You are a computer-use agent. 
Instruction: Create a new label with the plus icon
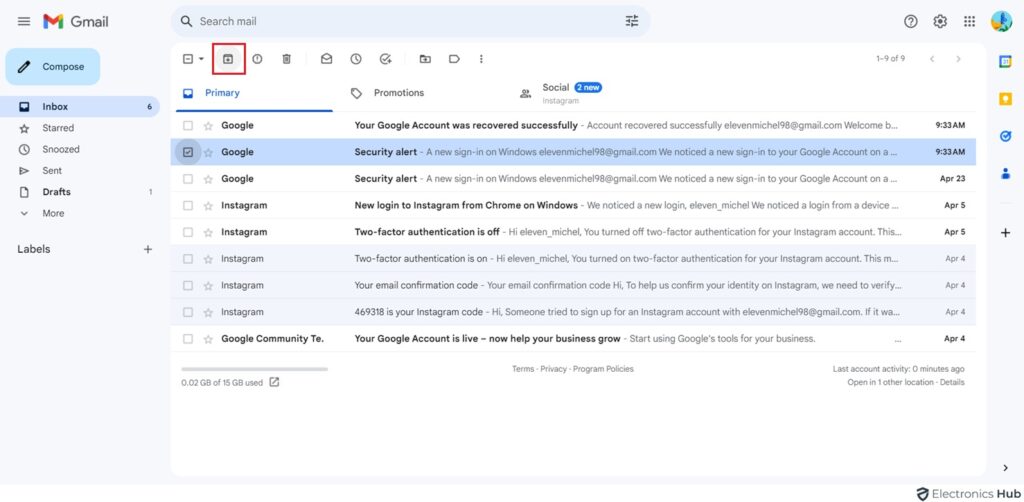click(x=148, y=249)
